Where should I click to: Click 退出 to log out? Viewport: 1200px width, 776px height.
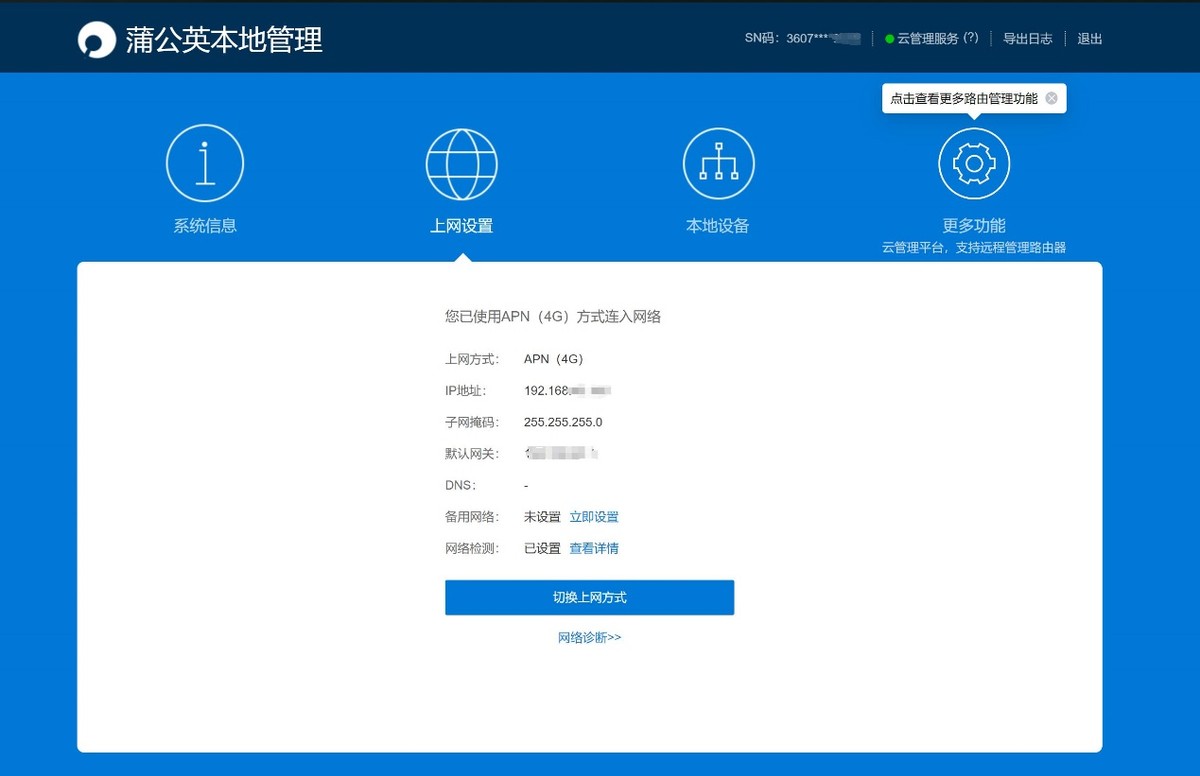click(1089, 38)
